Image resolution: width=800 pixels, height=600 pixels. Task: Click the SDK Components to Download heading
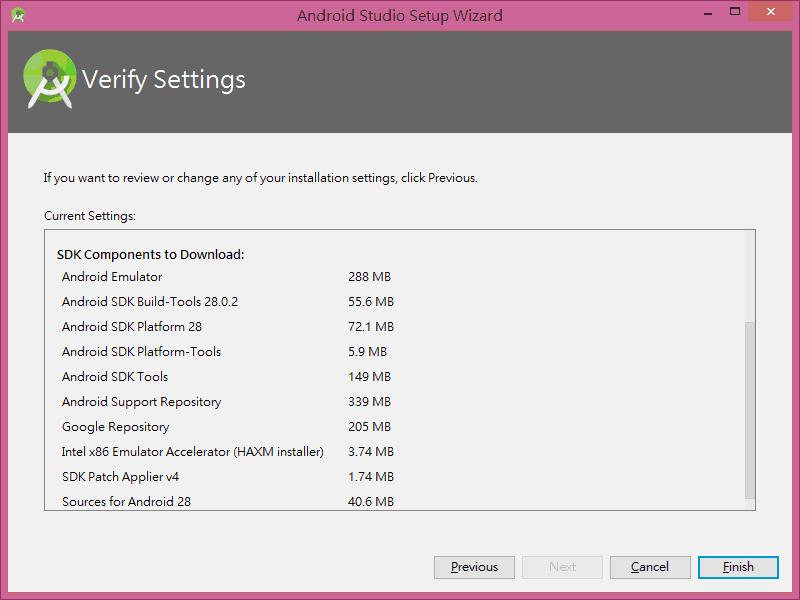151,255
